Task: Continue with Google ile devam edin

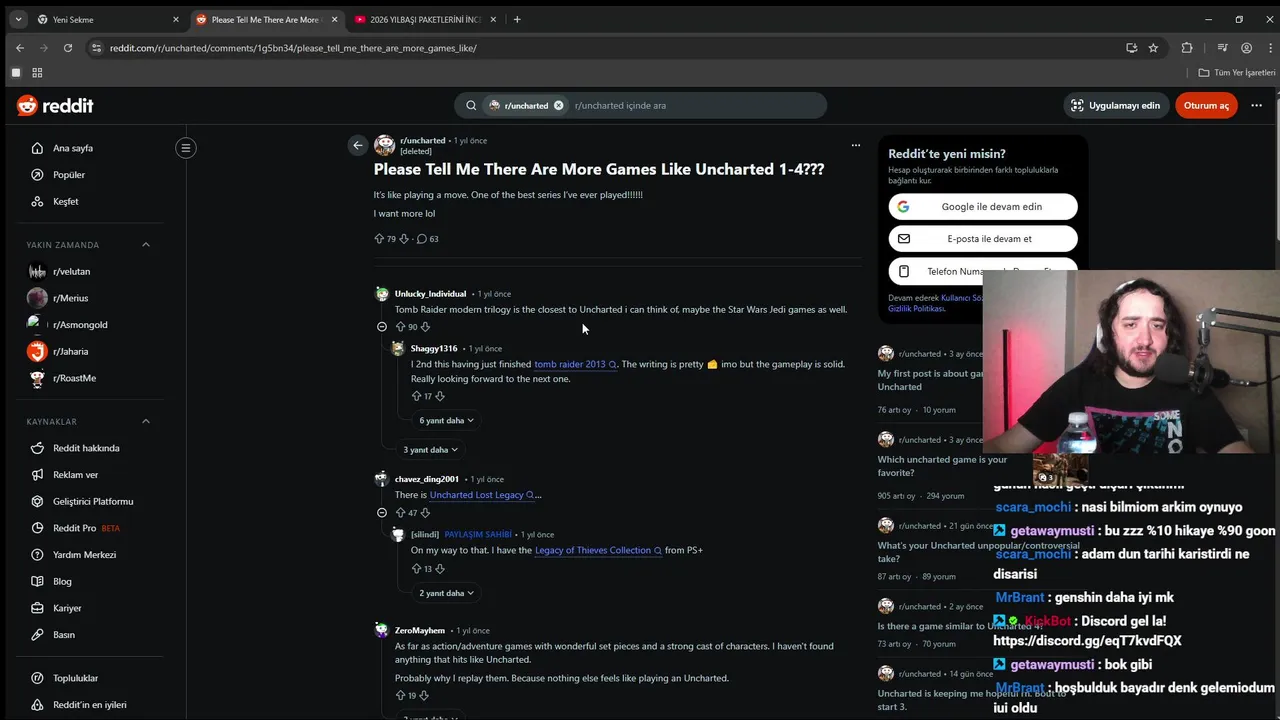Action: point(983,207)
